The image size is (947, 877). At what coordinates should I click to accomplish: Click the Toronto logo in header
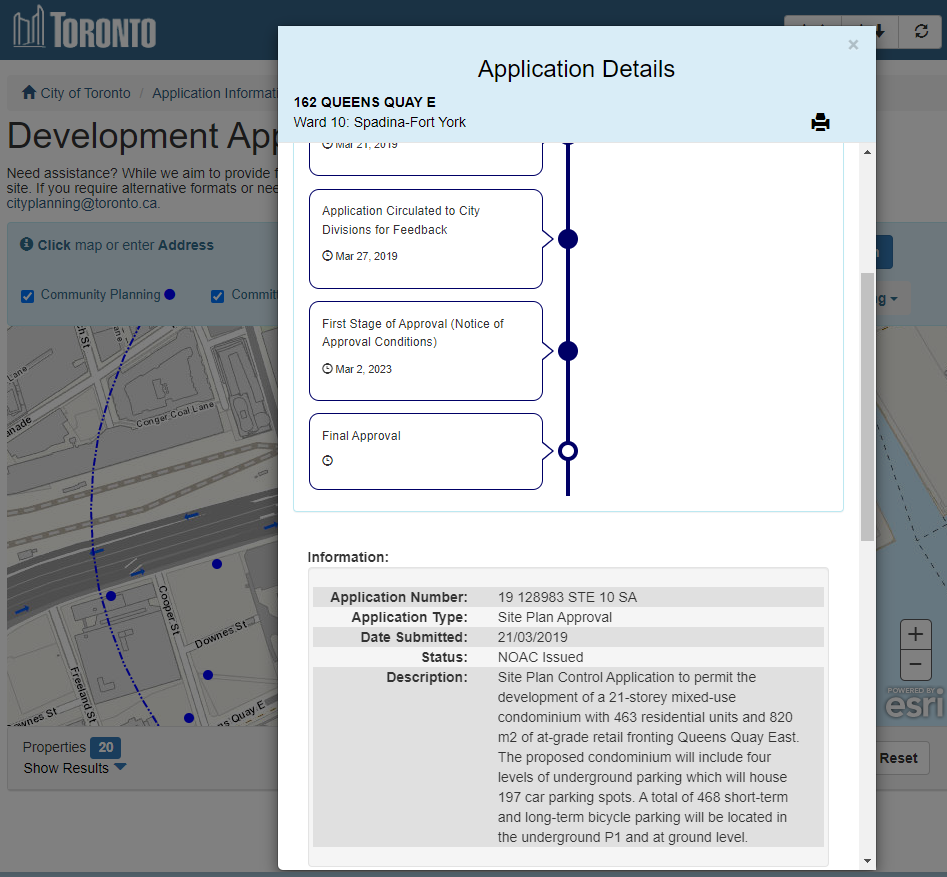click(85, 29)
